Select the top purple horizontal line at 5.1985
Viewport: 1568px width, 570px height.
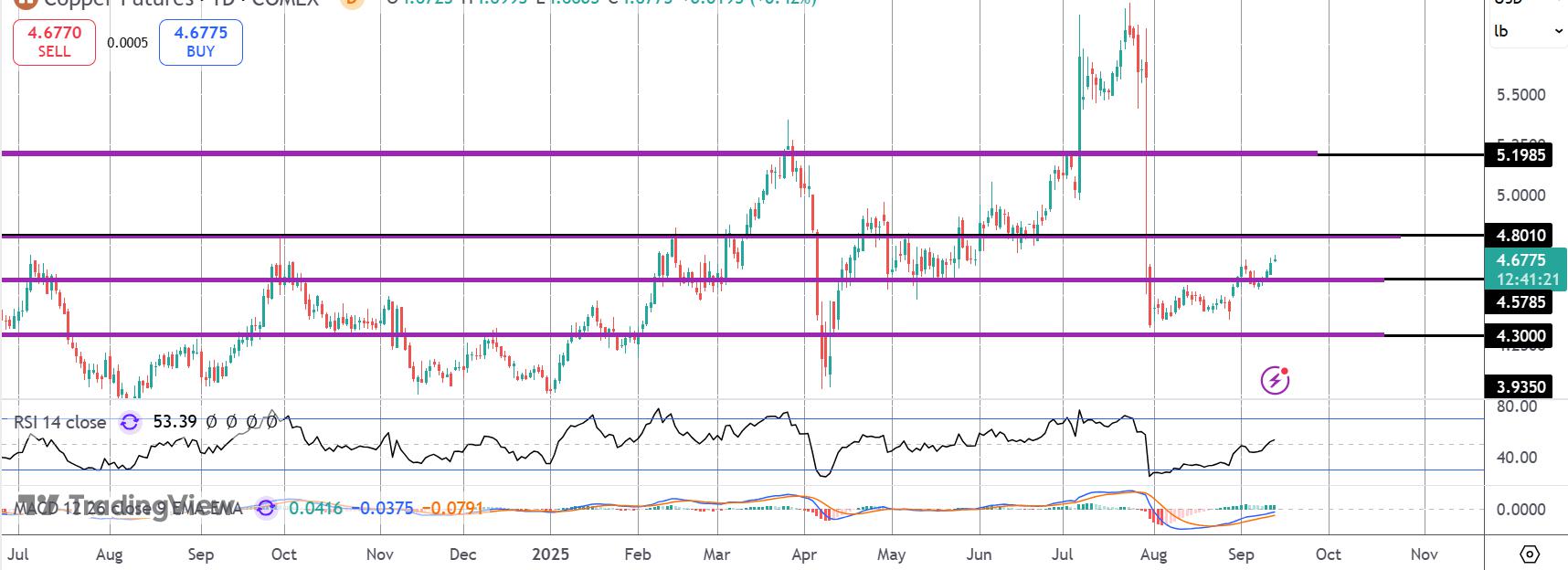(x=660, y=153)
